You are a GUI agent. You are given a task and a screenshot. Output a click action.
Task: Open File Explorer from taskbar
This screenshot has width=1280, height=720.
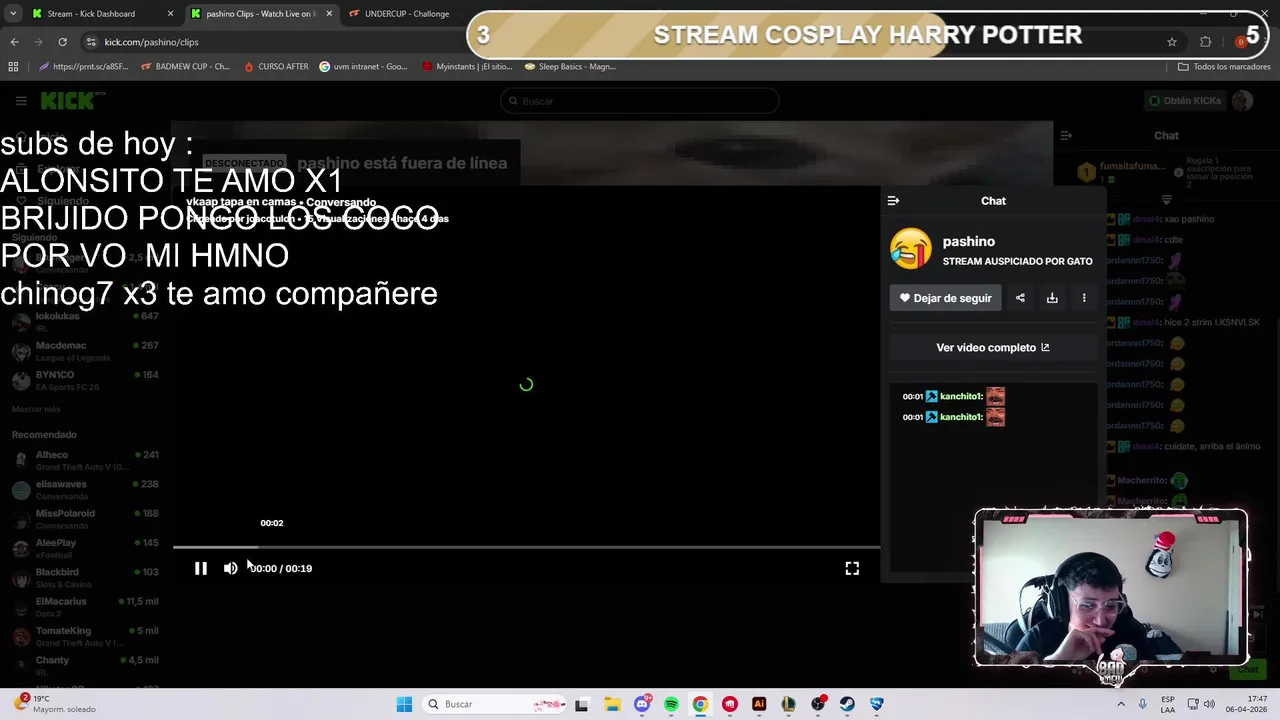point(612,704)
